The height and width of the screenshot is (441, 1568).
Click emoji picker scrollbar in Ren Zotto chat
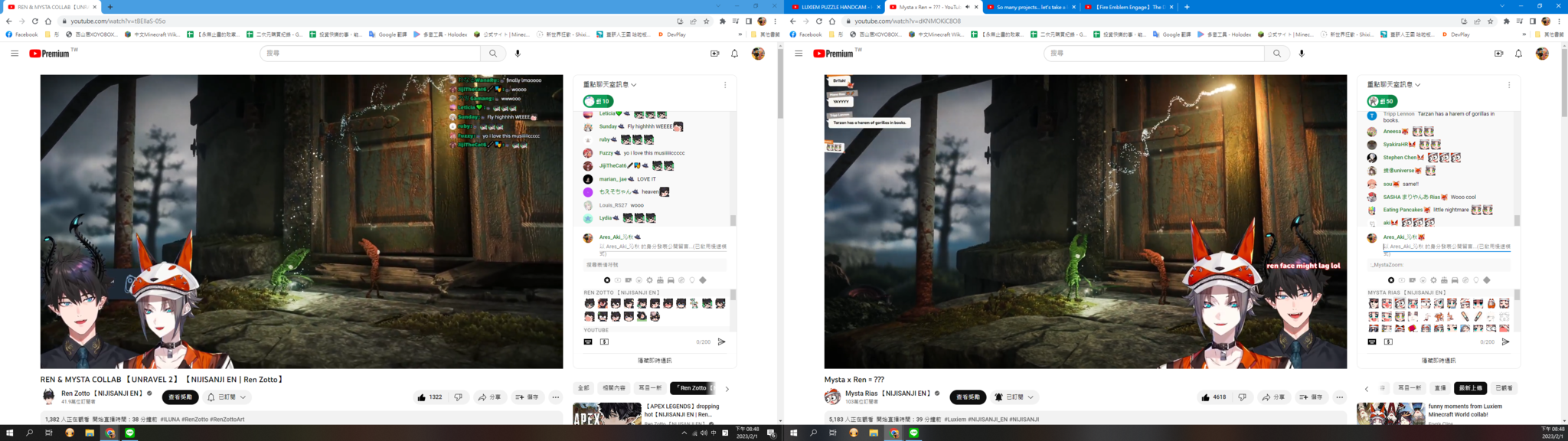(x=733, y=295)
